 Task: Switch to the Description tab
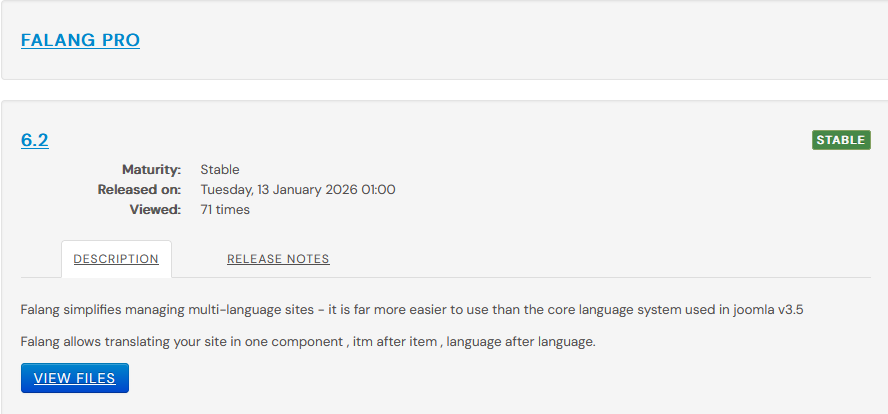[x=116, y=259]
